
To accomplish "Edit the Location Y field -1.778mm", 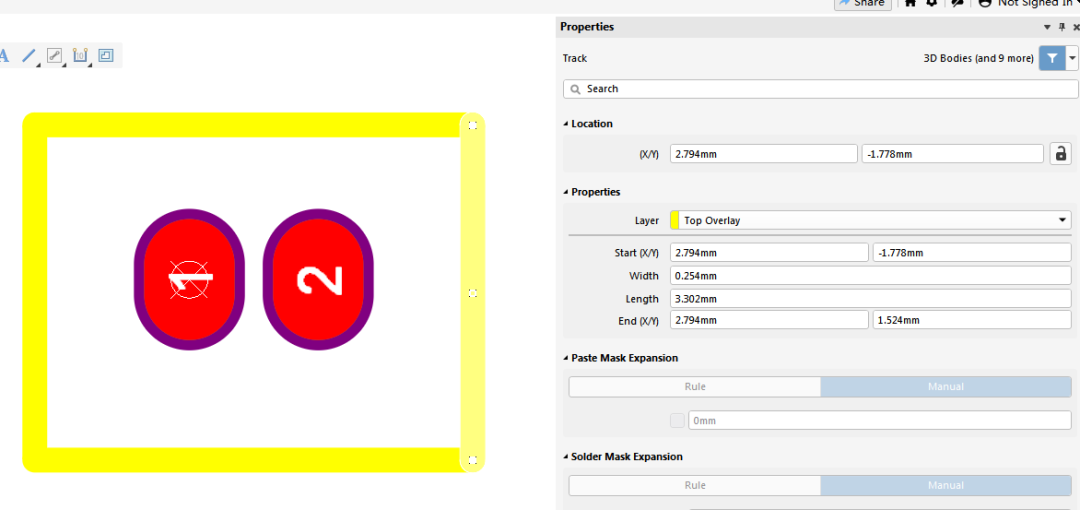I will coord(953,154).
